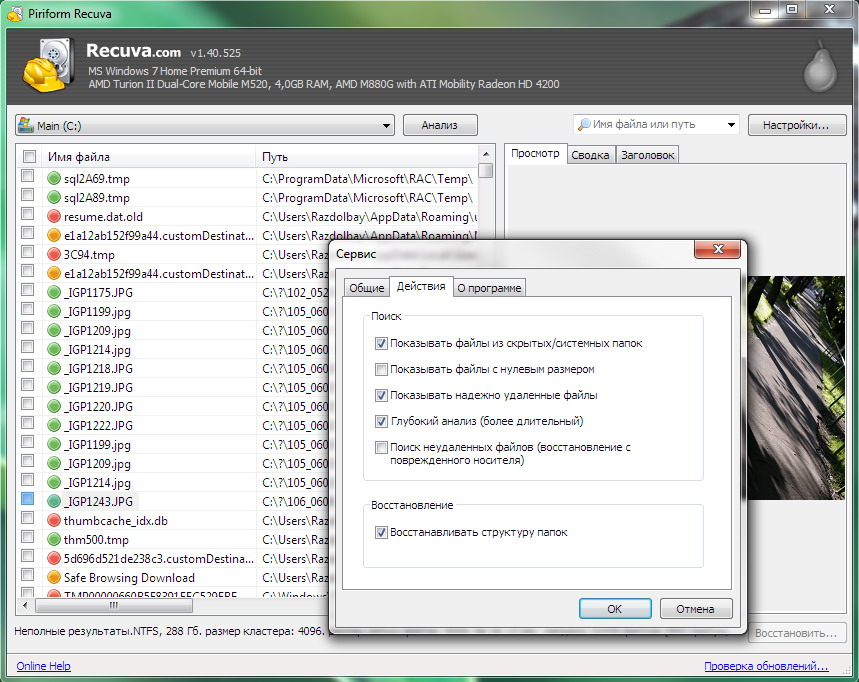Click the horizontal scrollbar thumb of file list
Image resolution: width=859 pixels, height=682 pixels.
(x=114, y=605)
